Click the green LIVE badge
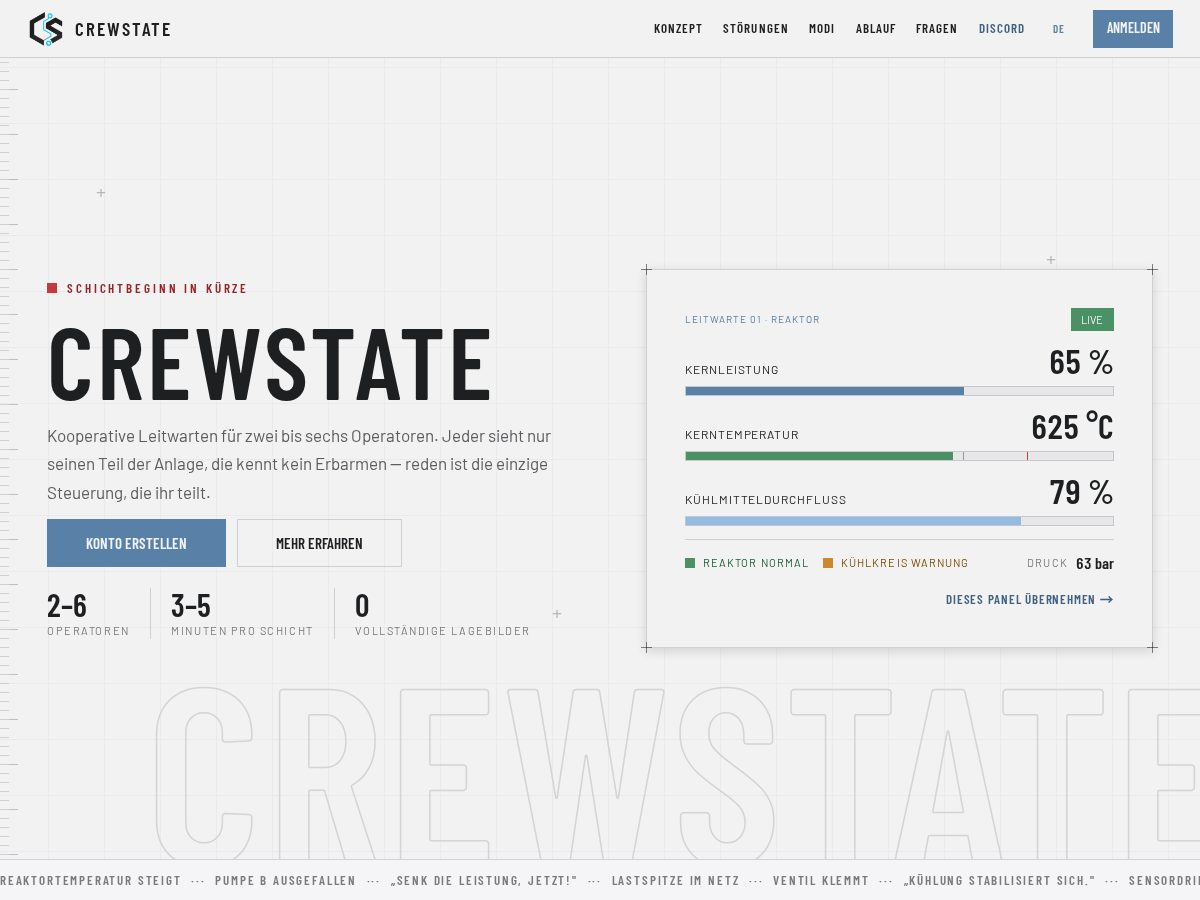1200x900 pixels. pyautogui.click(x=1092, y=320)
